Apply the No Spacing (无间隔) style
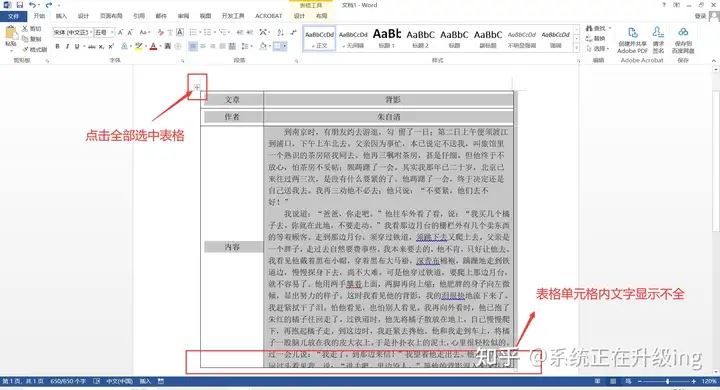The width and height of the screenshot is (720, 390). click(353, 38)
